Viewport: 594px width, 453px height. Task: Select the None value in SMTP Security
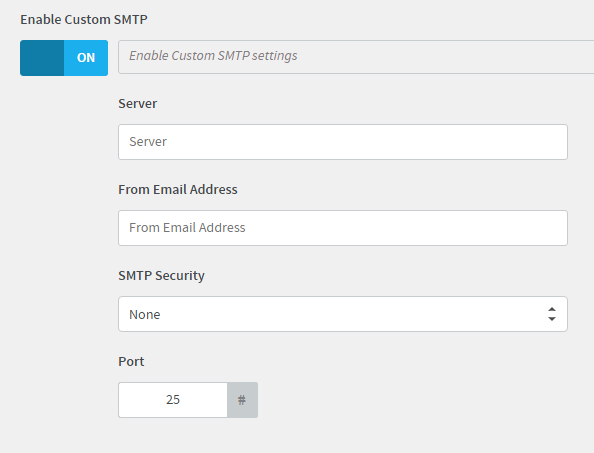[x=145, y=314]
